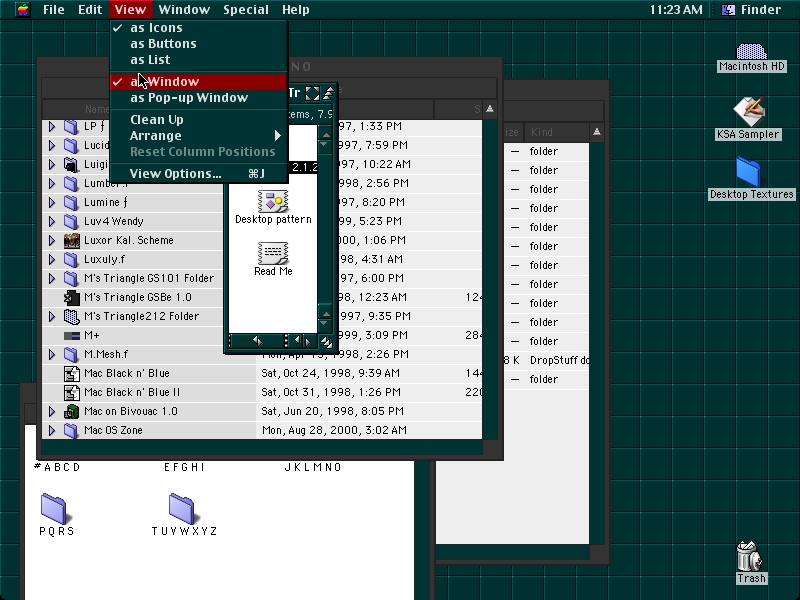Open the File menu
Viewport: 800px width, 600px height.
point(54,10)
